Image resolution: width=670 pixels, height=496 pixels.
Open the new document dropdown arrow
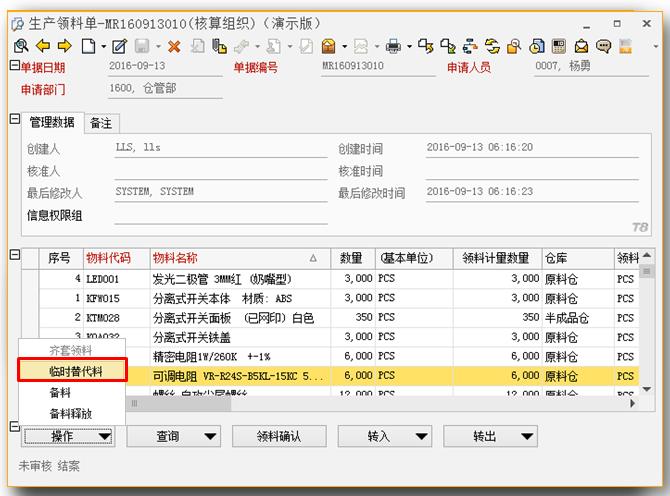point(103,46)
